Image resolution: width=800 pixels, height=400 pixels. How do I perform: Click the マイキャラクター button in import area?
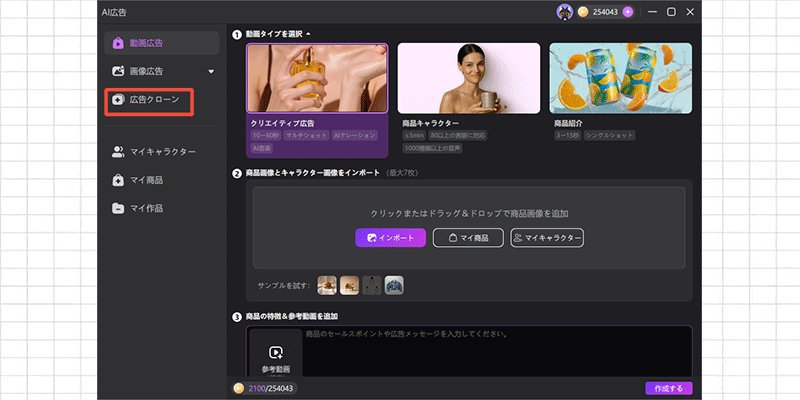[x=547, y=238]
